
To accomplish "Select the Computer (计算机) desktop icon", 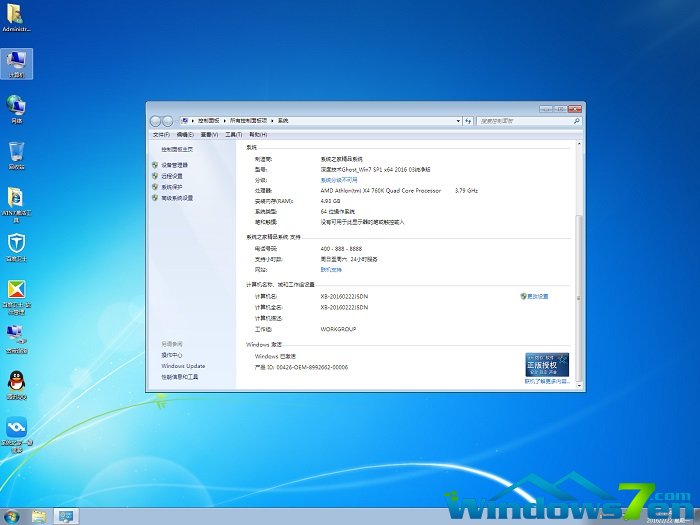I will tap(16, 64).
